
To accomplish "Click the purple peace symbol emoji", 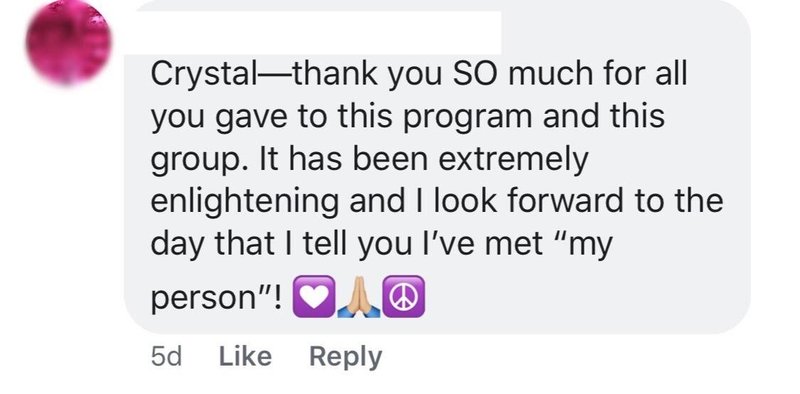I will (404, 297).
